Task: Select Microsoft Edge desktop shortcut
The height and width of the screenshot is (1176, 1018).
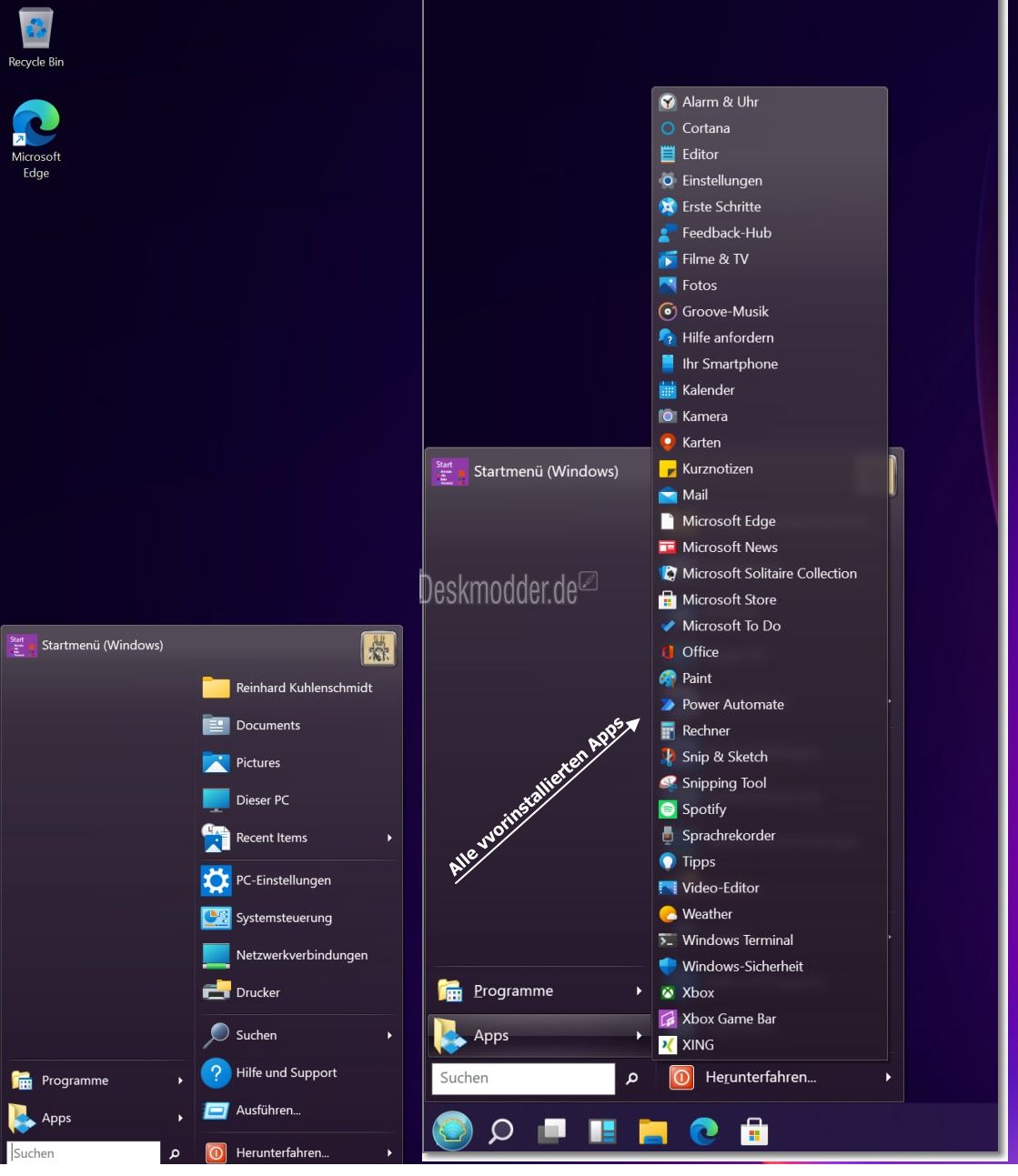Action: [36, 139]
